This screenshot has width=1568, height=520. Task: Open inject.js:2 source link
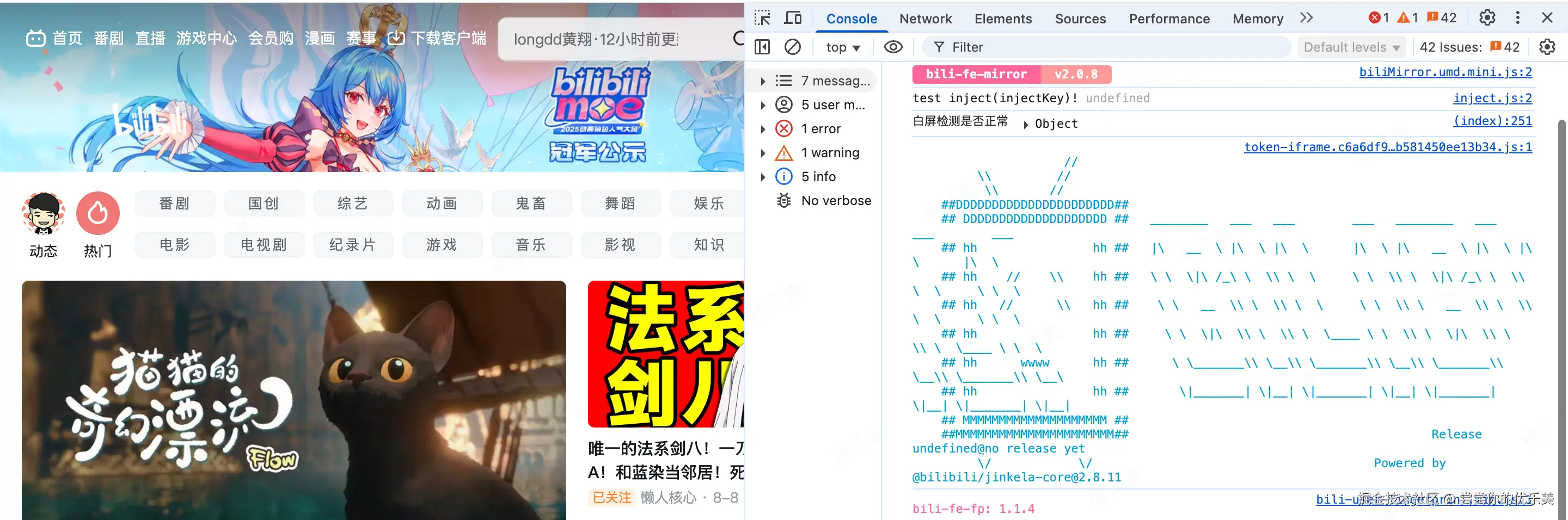[1492, 98]
